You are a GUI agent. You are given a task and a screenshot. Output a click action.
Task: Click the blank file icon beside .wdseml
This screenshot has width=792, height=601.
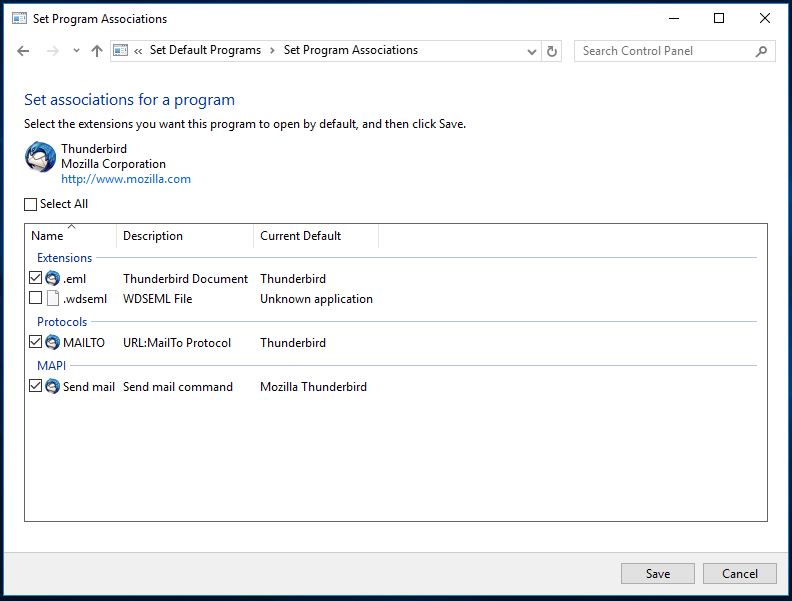pos(53,298)
